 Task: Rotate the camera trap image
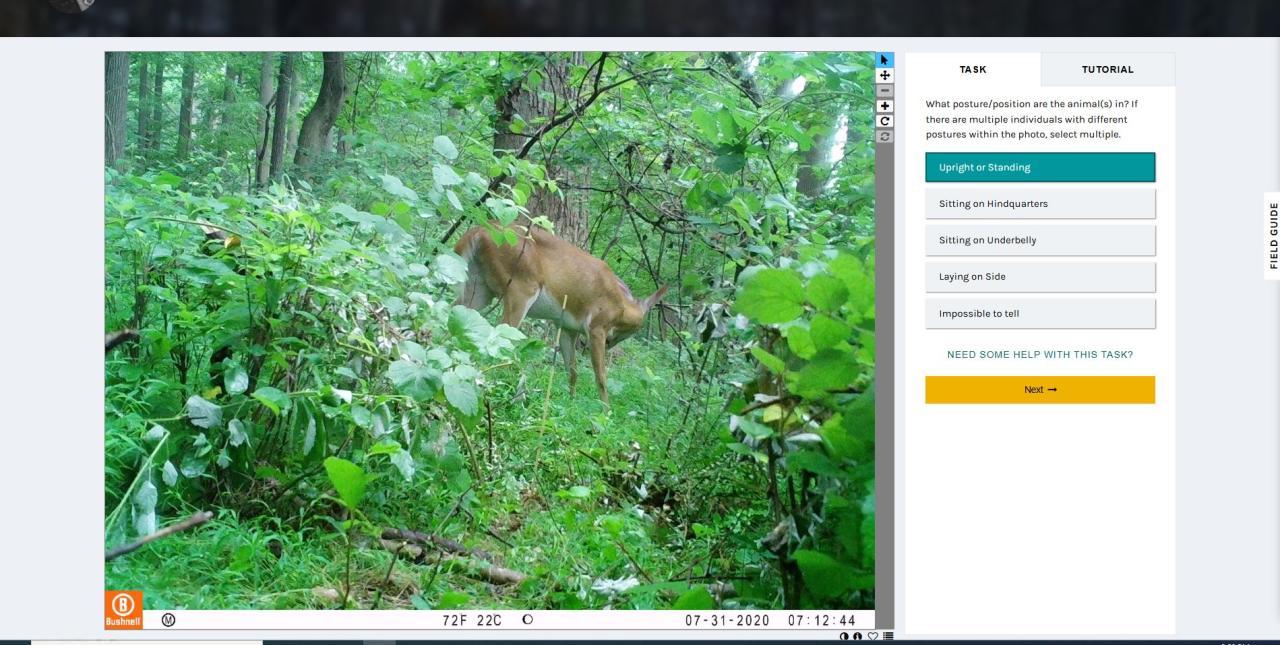click(x=884, y=121)
